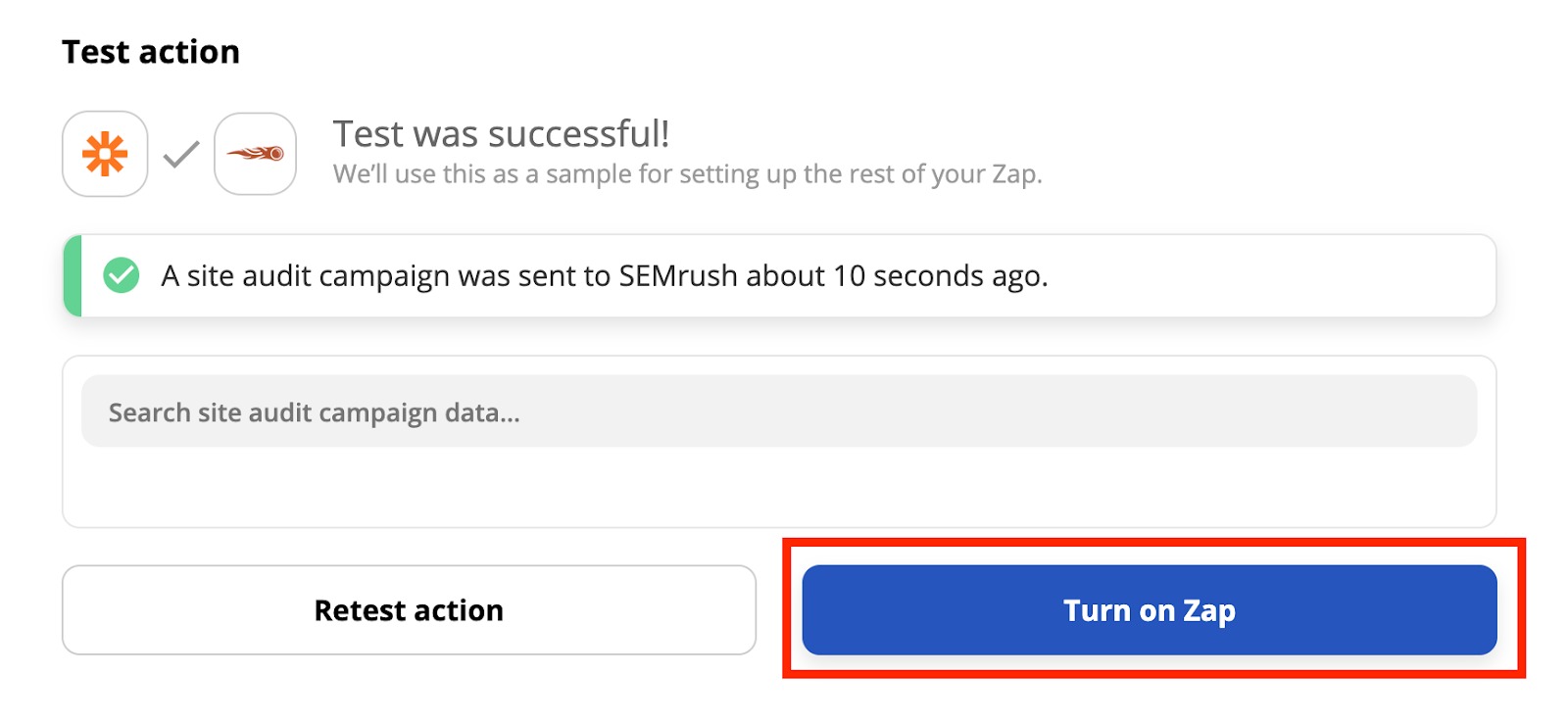This screenshot has height=724, width=1568.
Task: Select the Retest action option
Action: point(409,609)
